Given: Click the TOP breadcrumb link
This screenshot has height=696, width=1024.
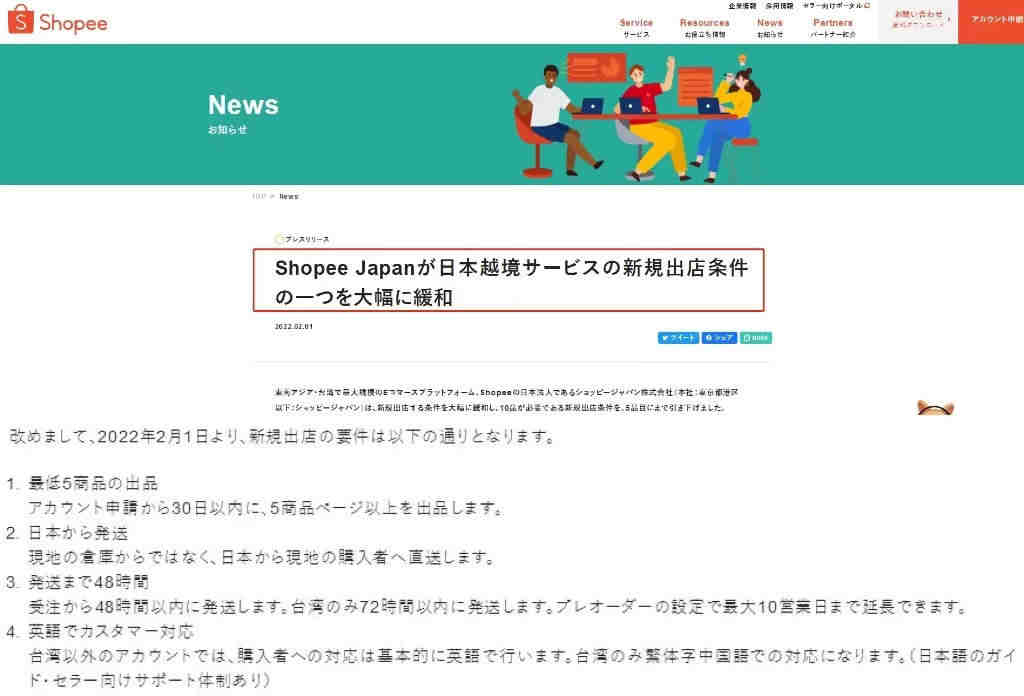Looking at the screenshot, I should click(x=259, y=196).
